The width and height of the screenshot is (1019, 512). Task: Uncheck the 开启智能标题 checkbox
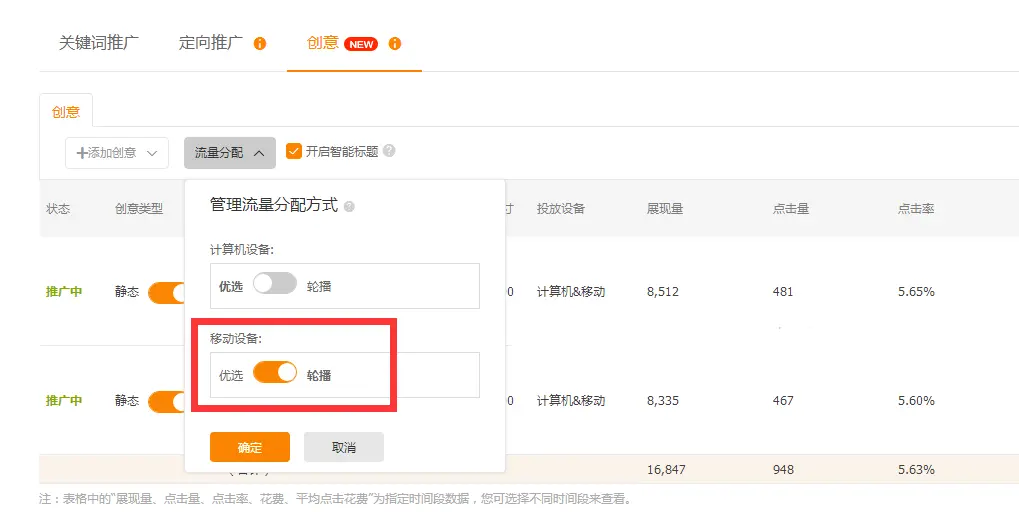pos(294,151)
